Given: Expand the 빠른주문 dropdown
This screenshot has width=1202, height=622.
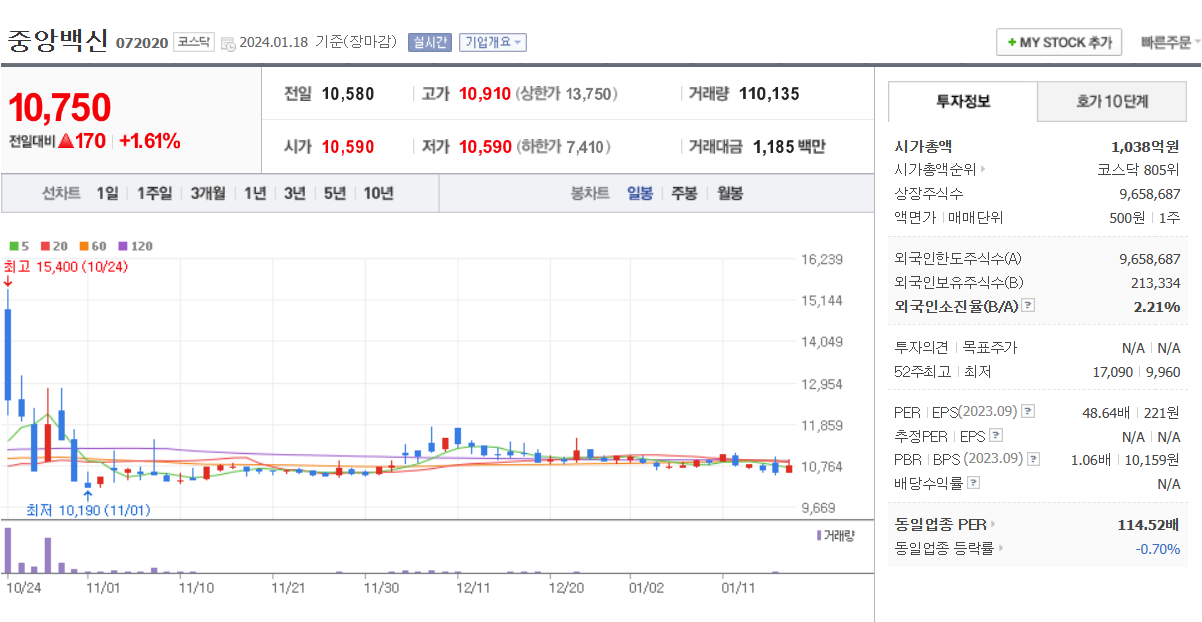Looking at the screenshot, I should (x=1170, y=42).
